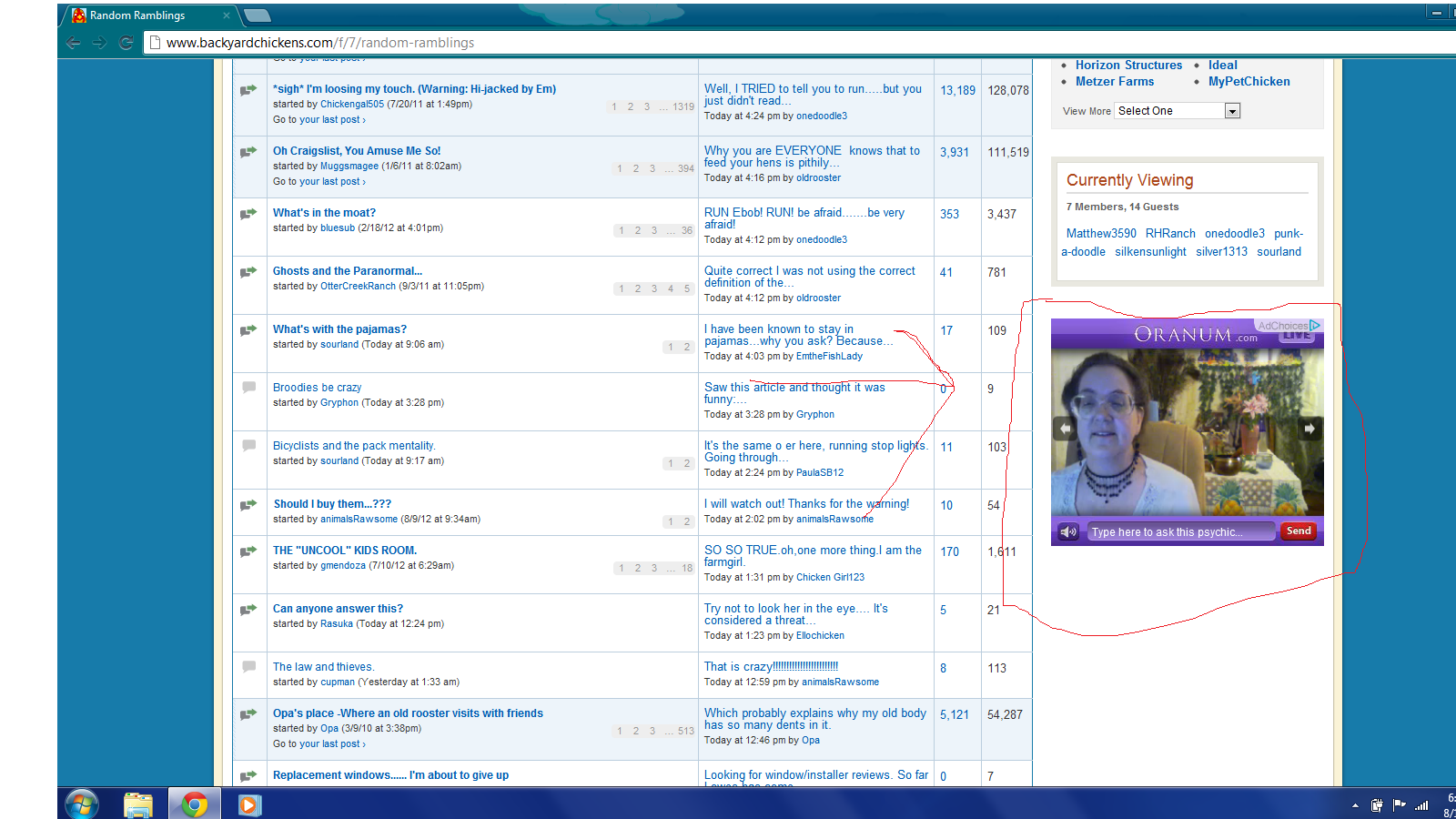The height and width of the screenshot is (819, 1456).
Task: Show hidden system tray icons
Action: coord(1355,805)
